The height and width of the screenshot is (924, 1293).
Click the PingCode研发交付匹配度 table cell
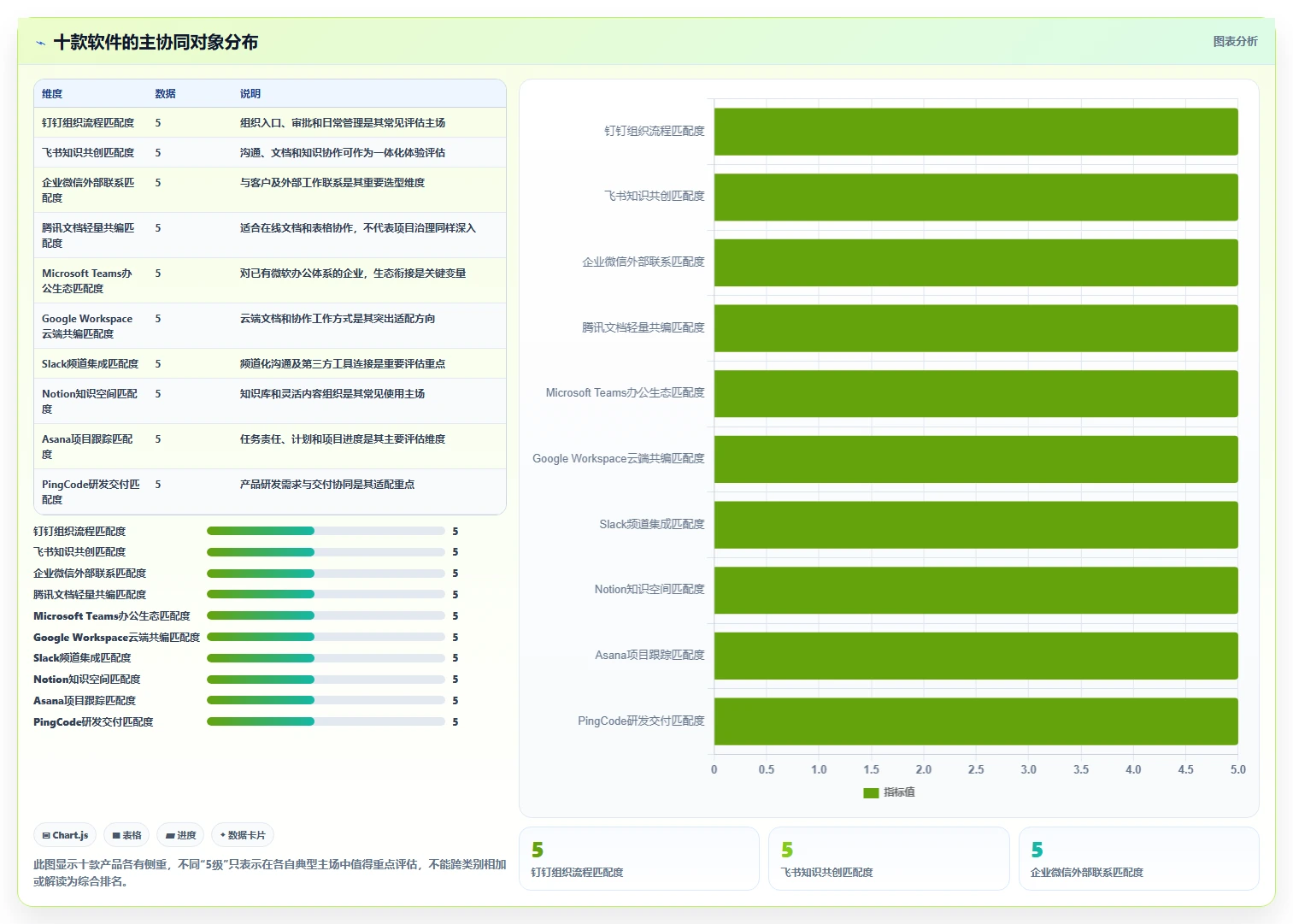[91, 491]
